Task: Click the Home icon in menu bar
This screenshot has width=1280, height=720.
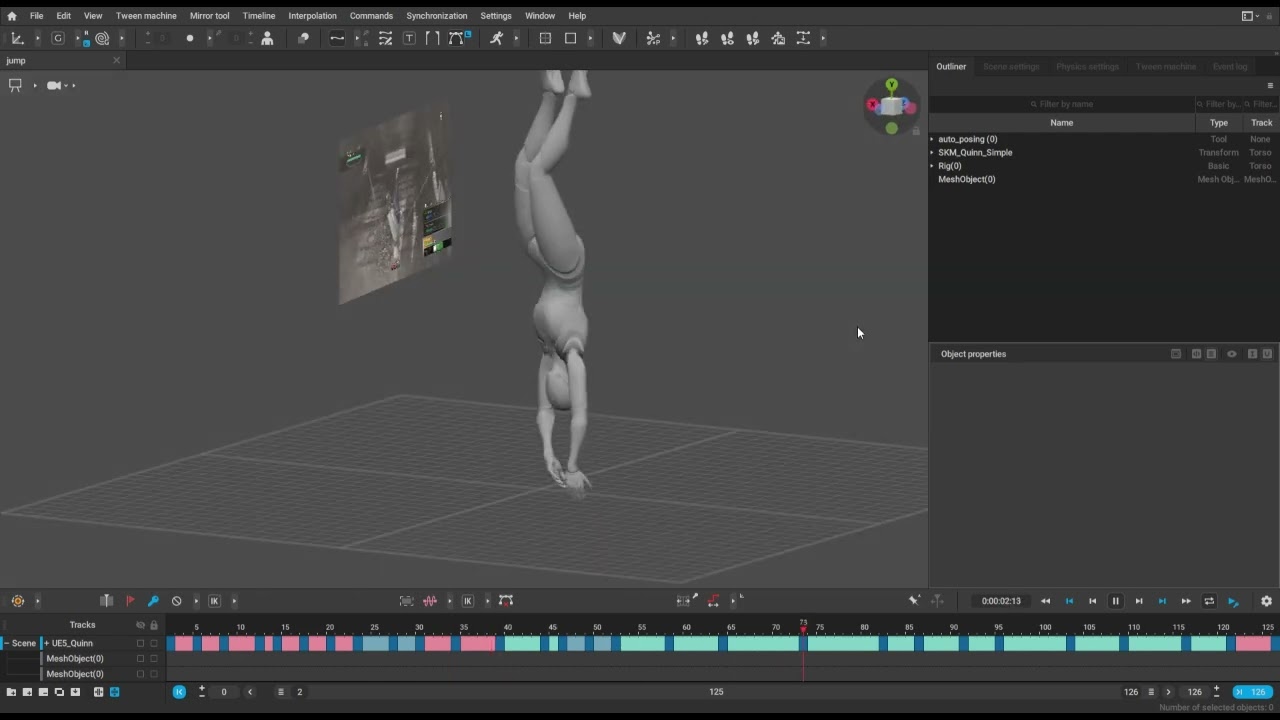Action: click(12, 16)
